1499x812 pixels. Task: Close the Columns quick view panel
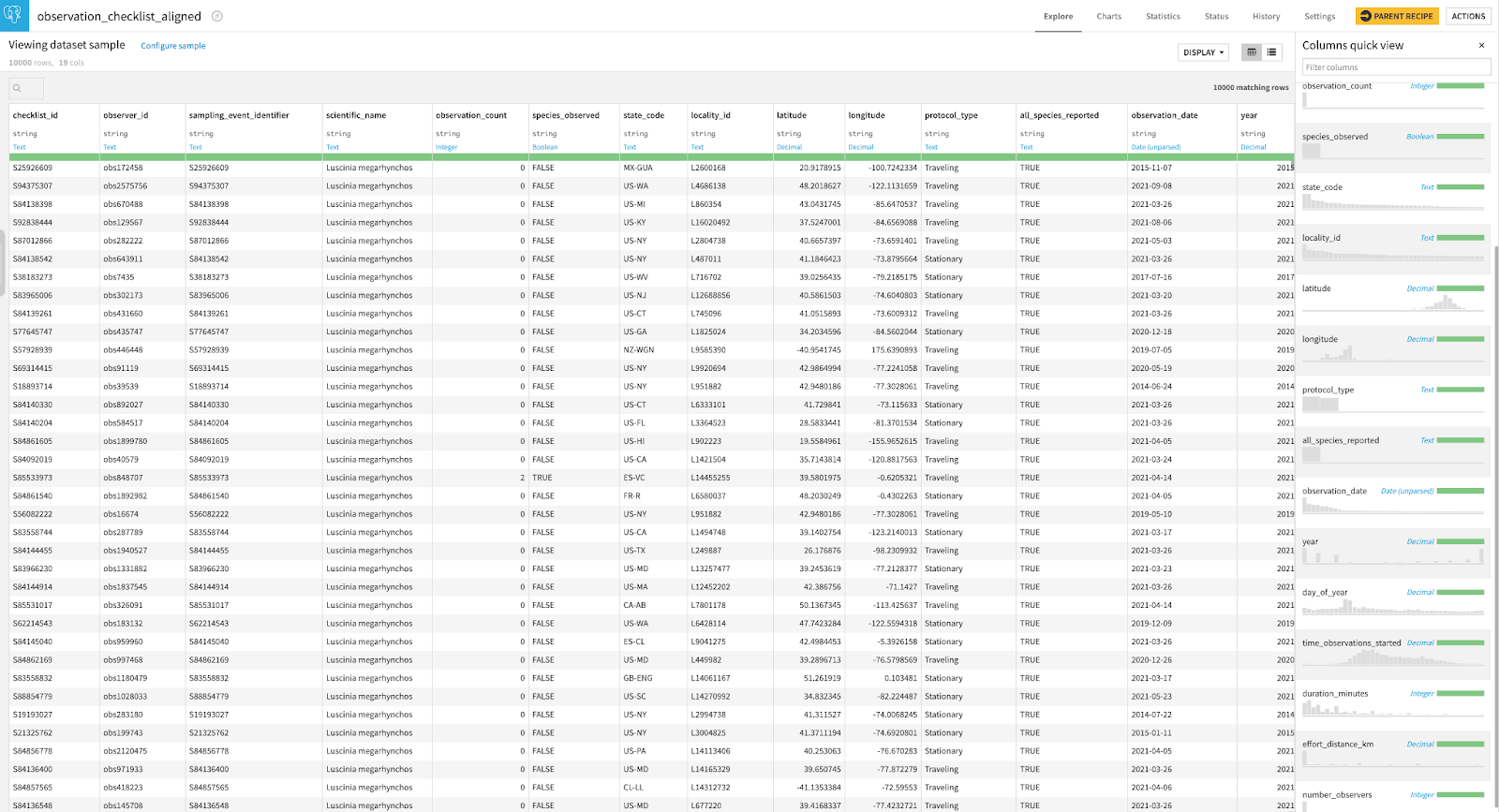[1481, 45]
